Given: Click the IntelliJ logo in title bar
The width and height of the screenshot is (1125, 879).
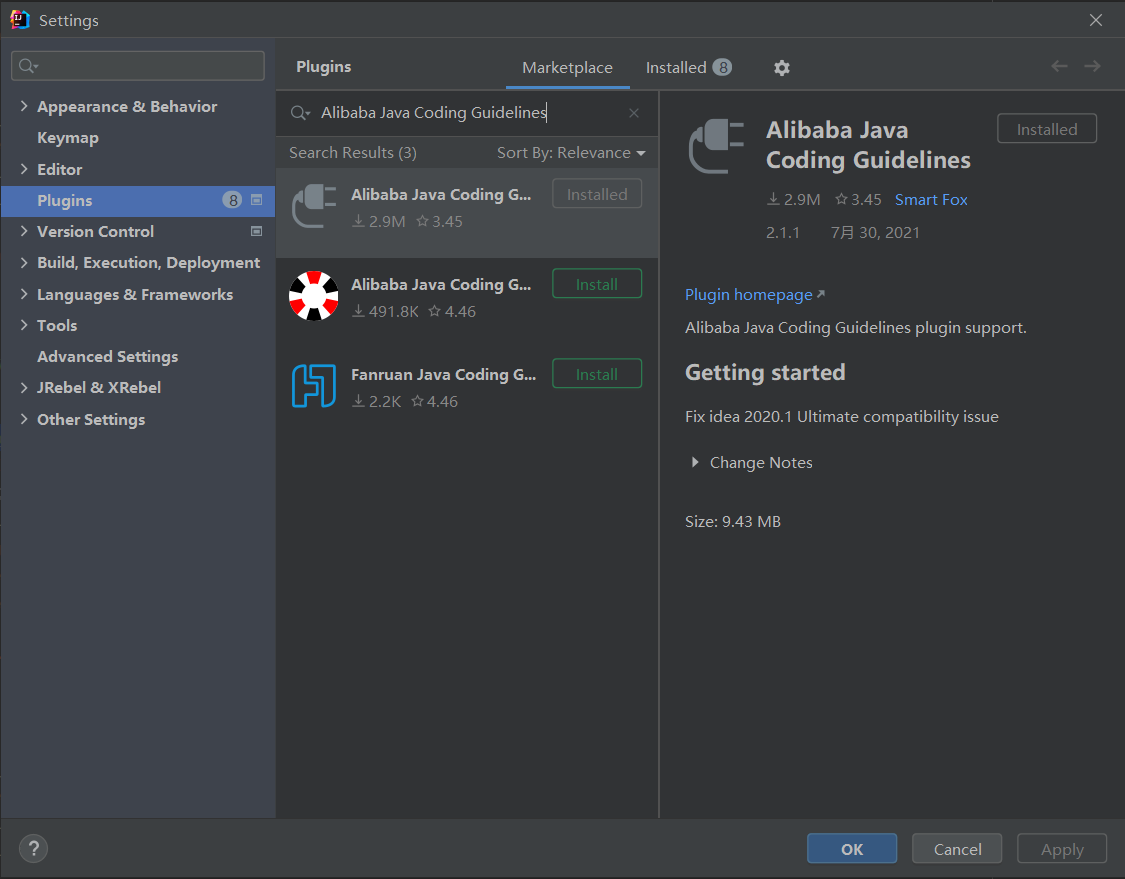Looking at the screenshot, I should click(19, 19).
